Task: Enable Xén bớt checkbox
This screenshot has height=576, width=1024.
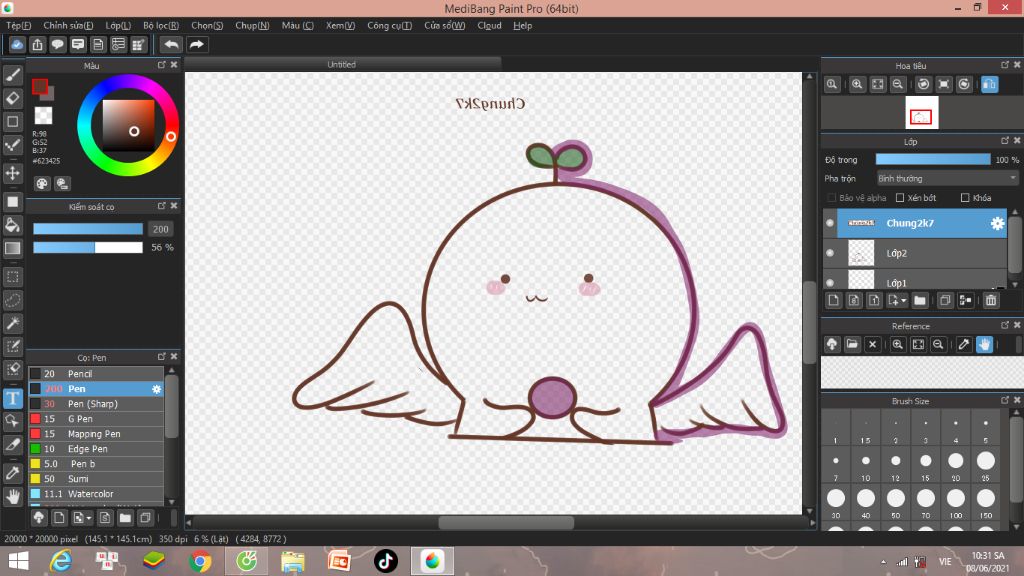Action: [900, 198]
